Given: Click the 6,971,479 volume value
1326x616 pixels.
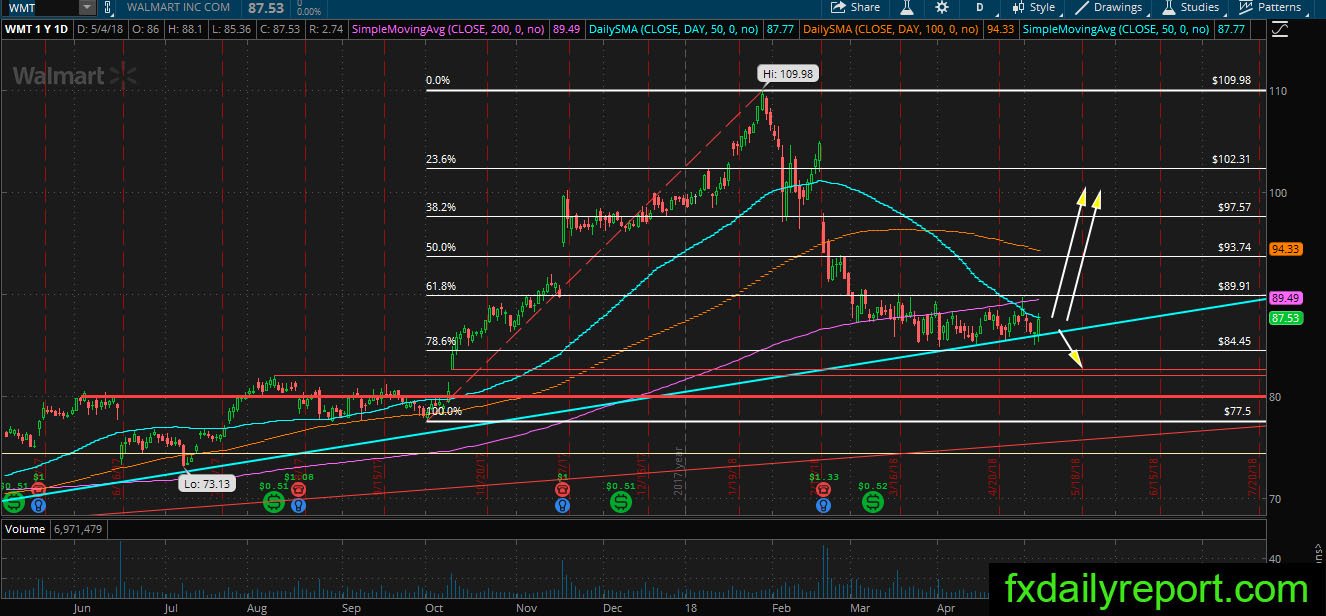Looking at the screenshot, I should click(x=79, y=527).
